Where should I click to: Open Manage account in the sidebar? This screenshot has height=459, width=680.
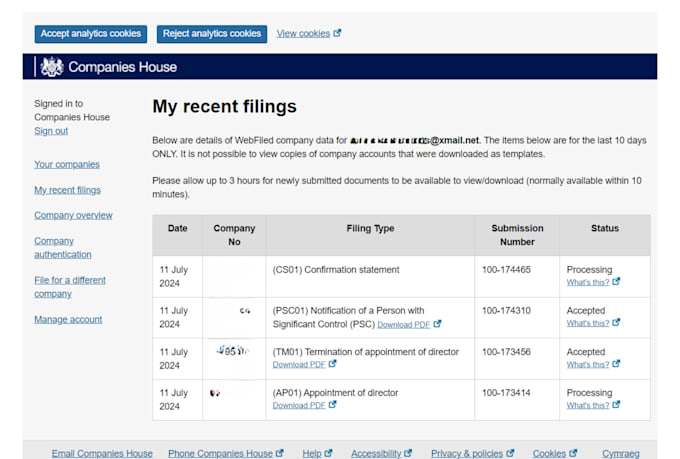[x=68, y=319]
